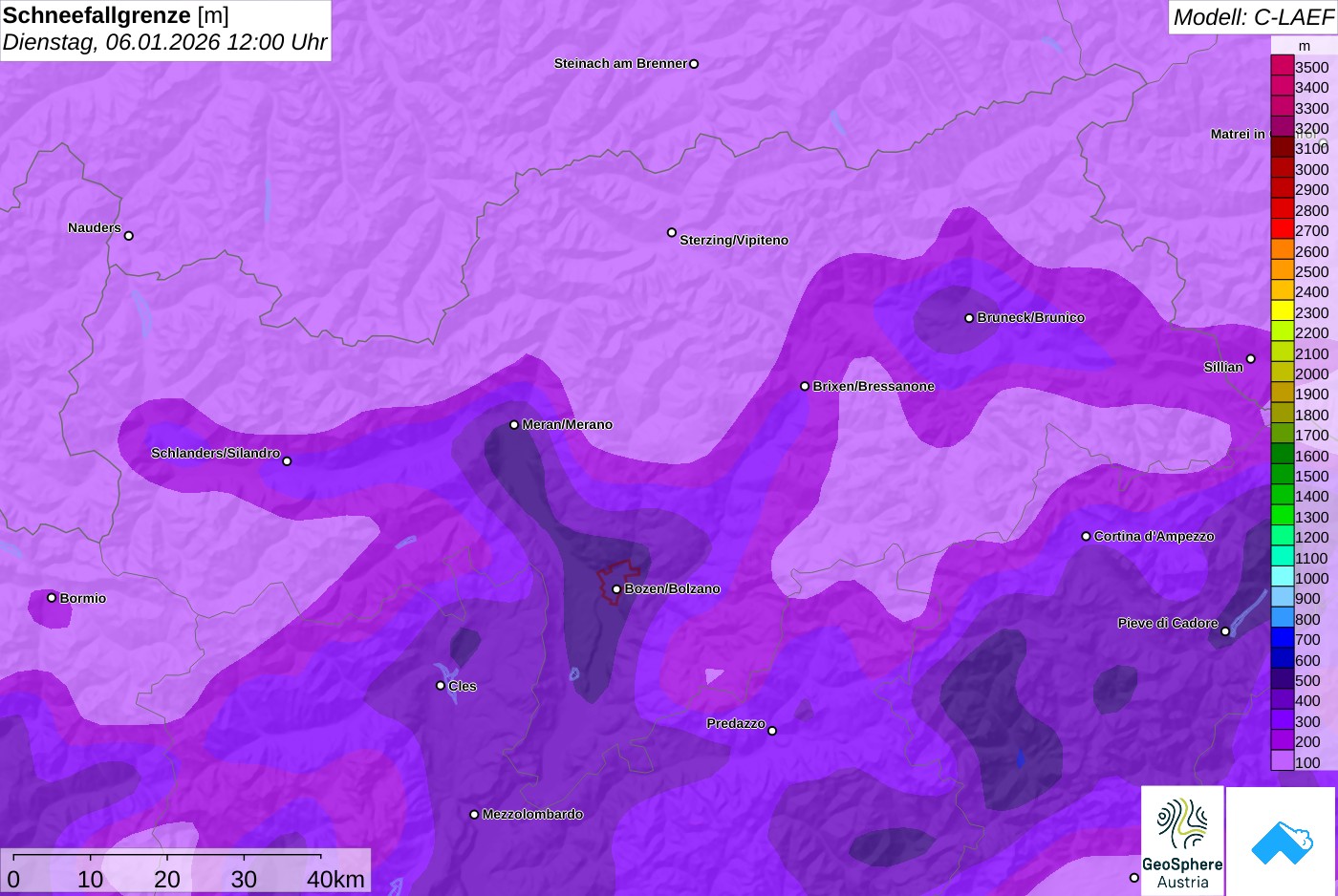Click the blue cloud logo icon
The width and height of the screenshot is (1338, 896).
(x=1282, y=842)
